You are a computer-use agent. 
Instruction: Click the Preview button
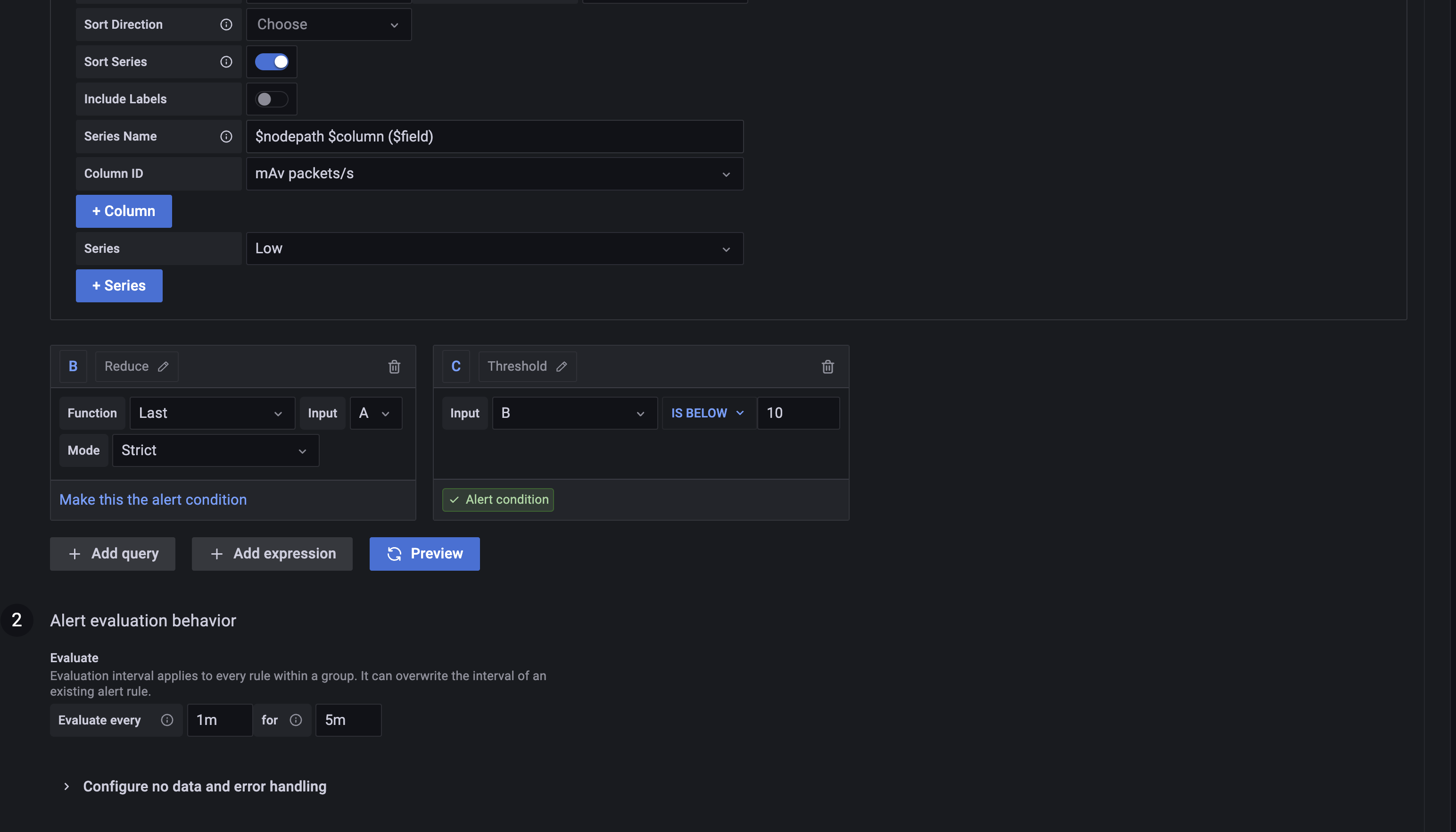point(424,554)
